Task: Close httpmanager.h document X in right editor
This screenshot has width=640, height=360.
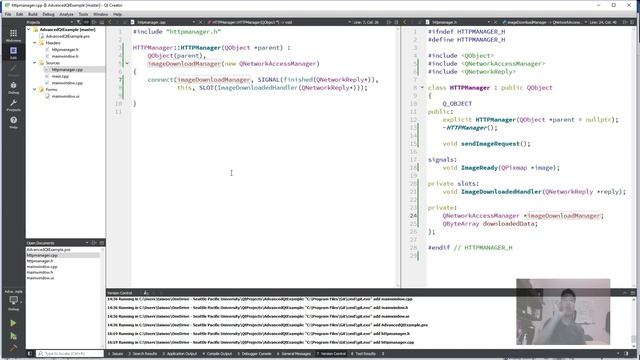Action: [x=495, y=22]
